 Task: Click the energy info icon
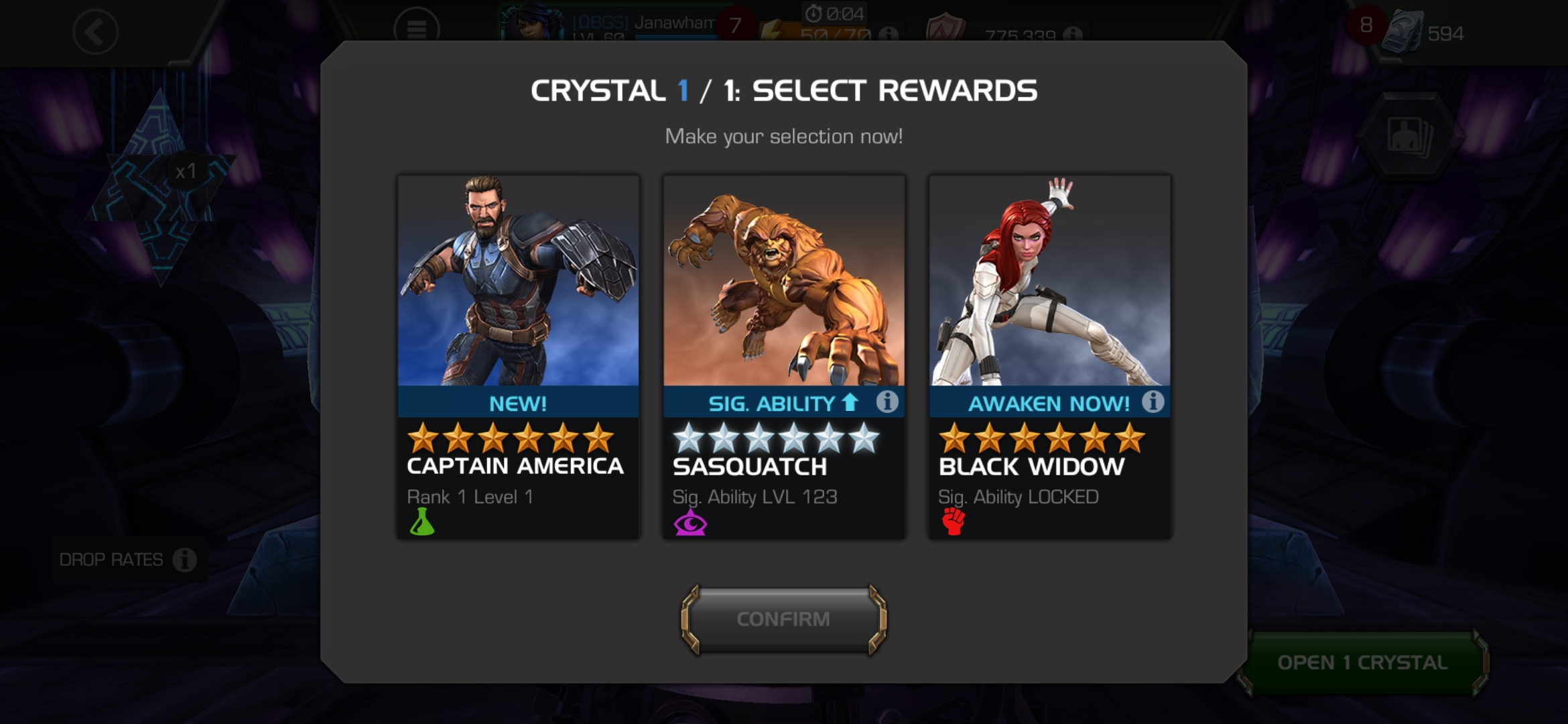[889, 34]
